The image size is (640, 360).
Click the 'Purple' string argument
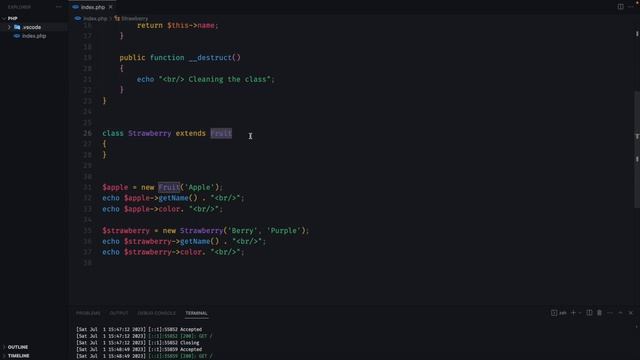coord(284,231)
